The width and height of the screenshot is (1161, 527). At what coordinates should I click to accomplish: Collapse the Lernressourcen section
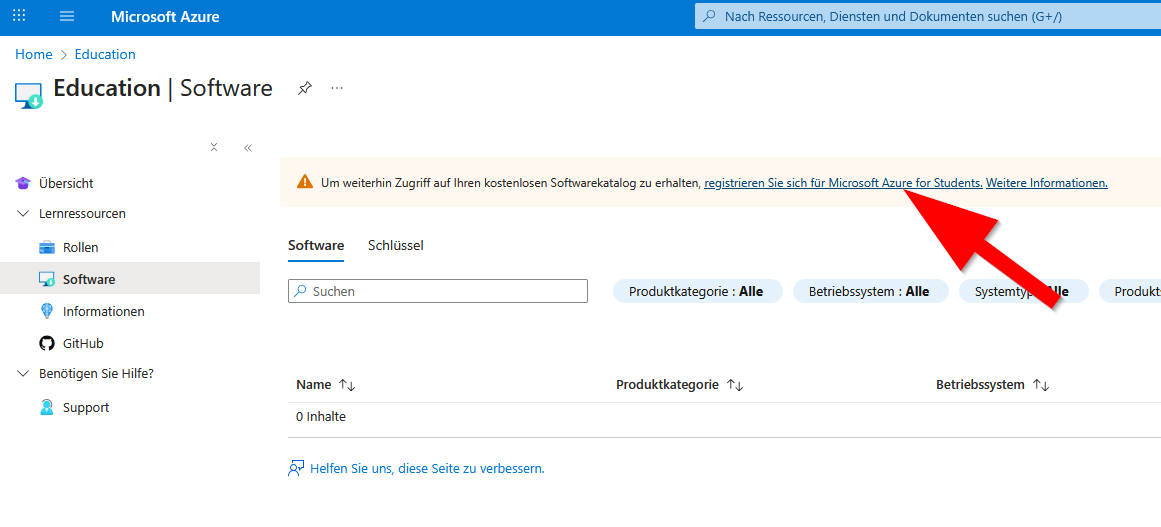(23, 214)
